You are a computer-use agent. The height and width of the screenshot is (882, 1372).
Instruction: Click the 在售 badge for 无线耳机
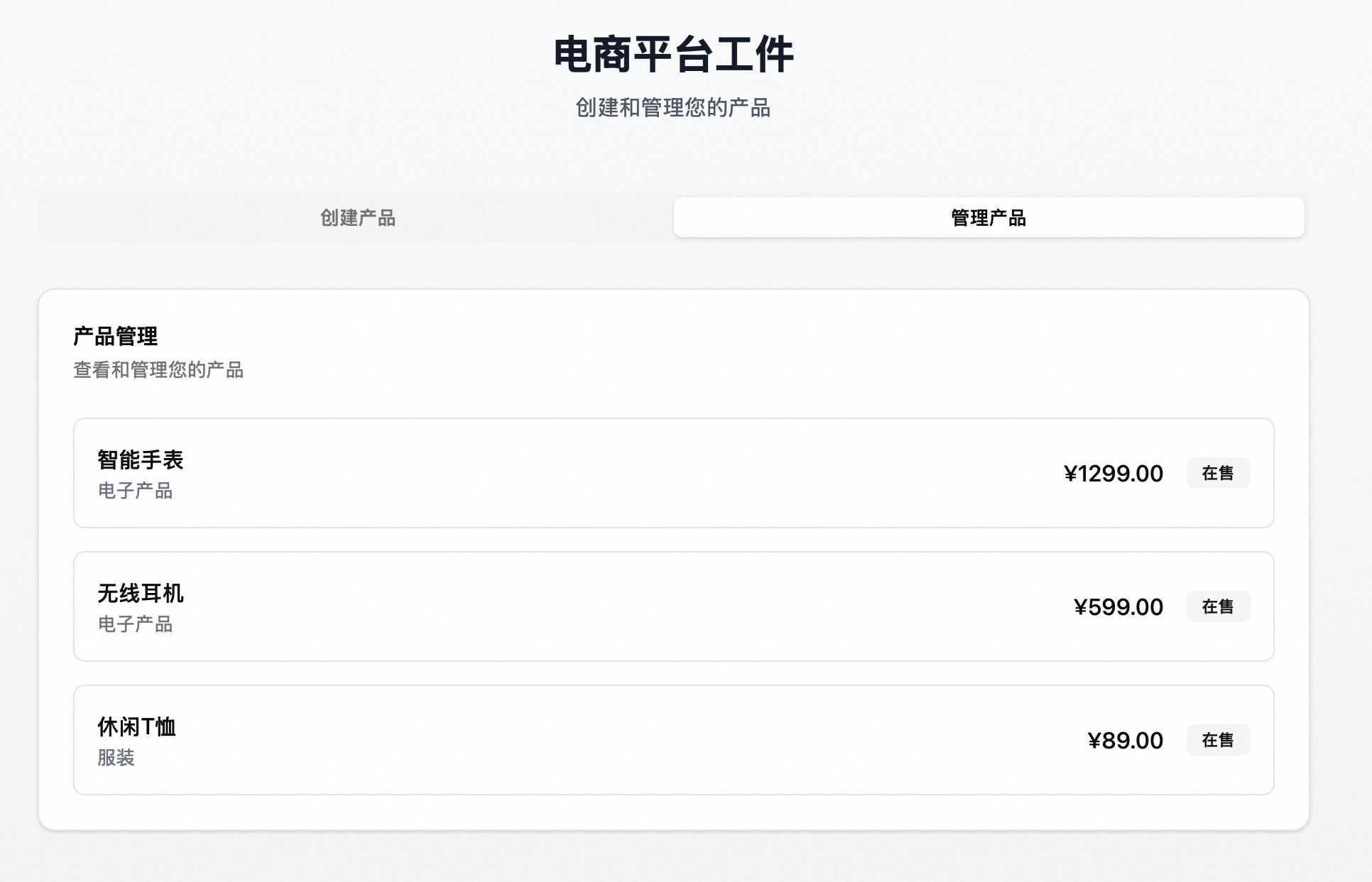coord(1217,606)
